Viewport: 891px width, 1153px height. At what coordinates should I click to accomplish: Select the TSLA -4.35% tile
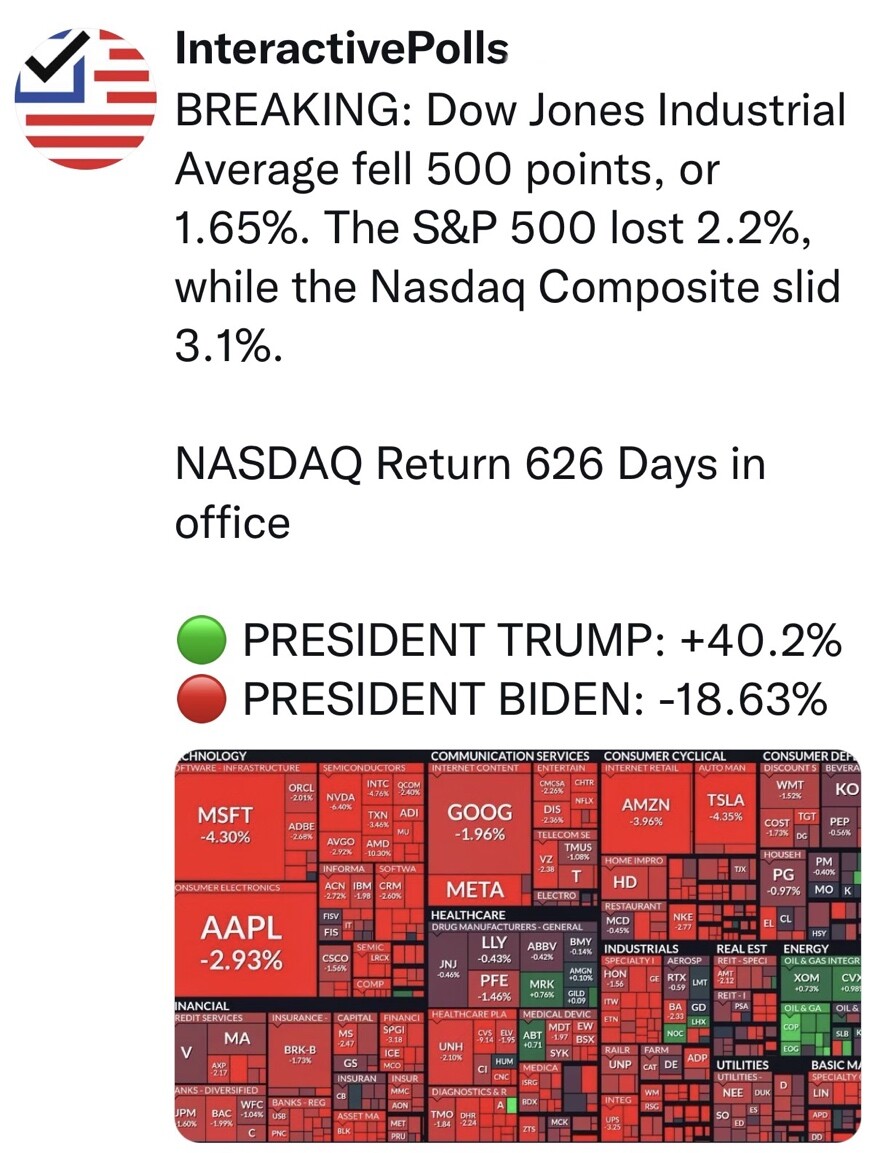pyautogui.click(x=726, y=808)
